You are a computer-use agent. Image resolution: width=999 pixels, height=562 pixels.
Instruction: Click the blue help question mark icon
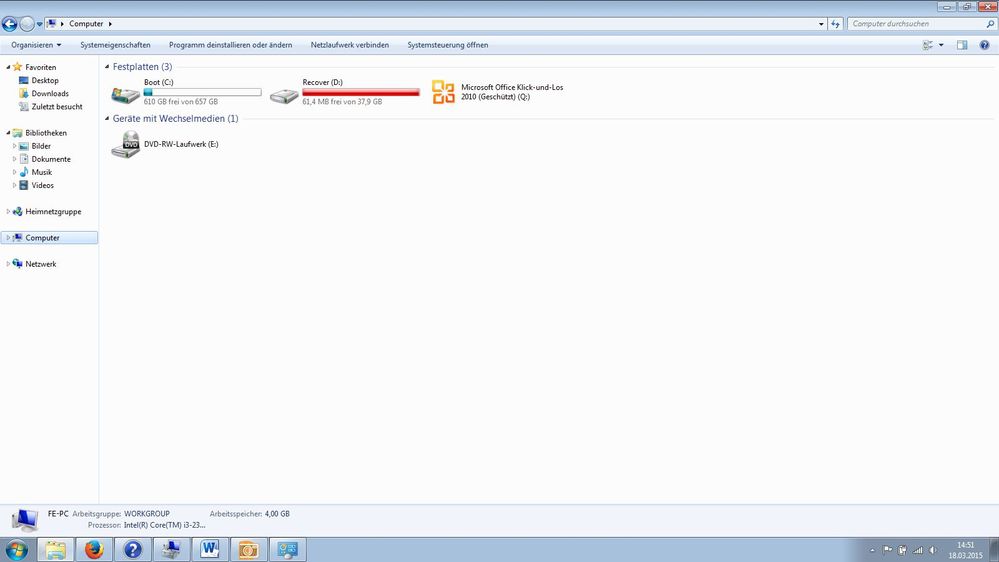tap(984, 45)
